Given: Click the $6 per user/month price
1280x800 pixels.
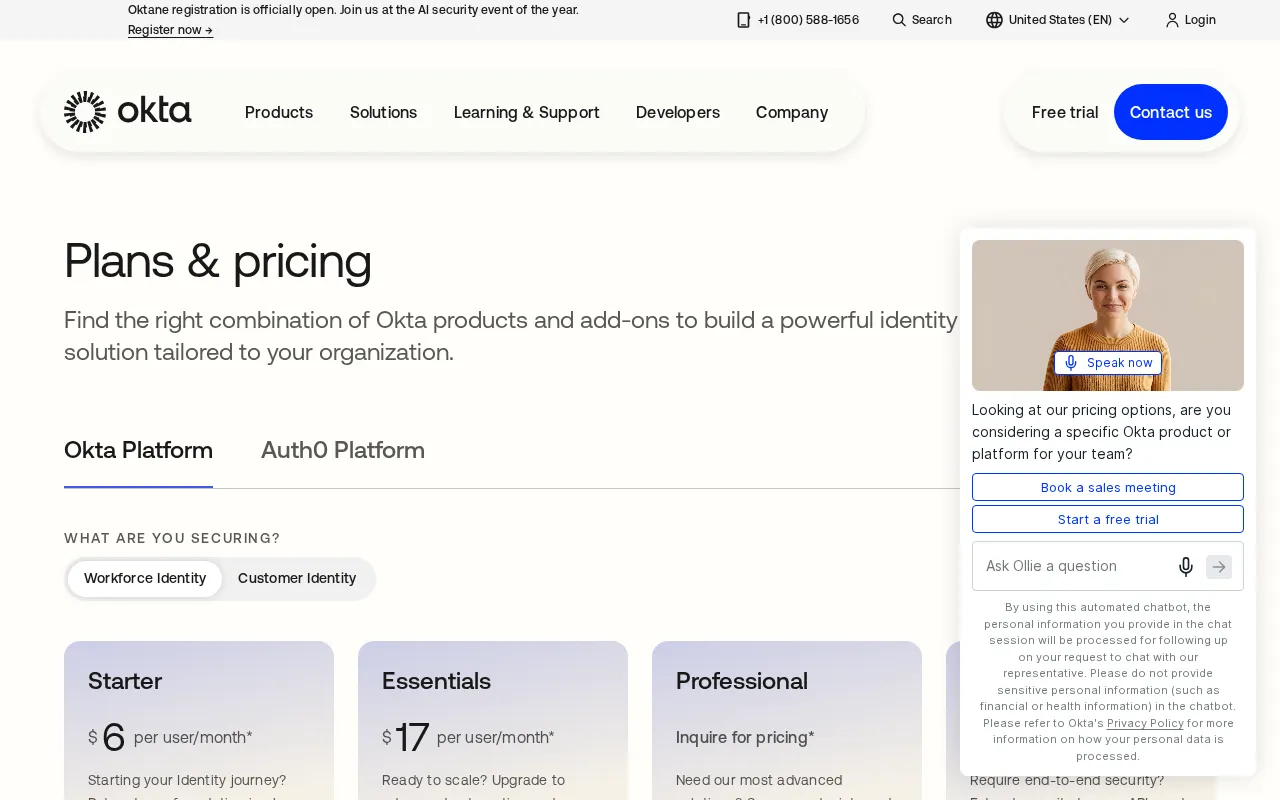Looking at the screenshot, I should pos(170,738).
